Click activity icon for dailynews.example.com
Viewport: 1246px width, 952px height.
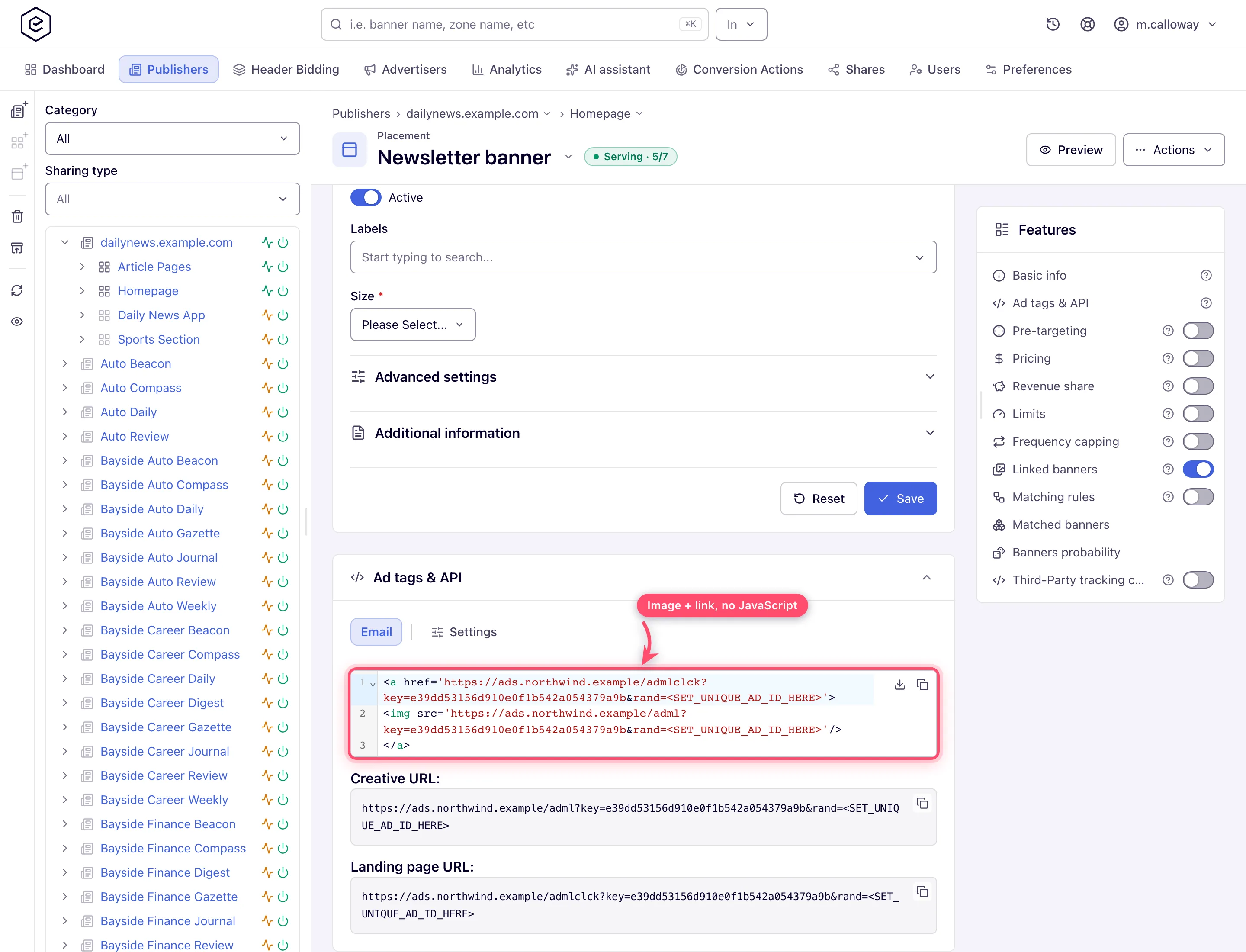(267, 242)
